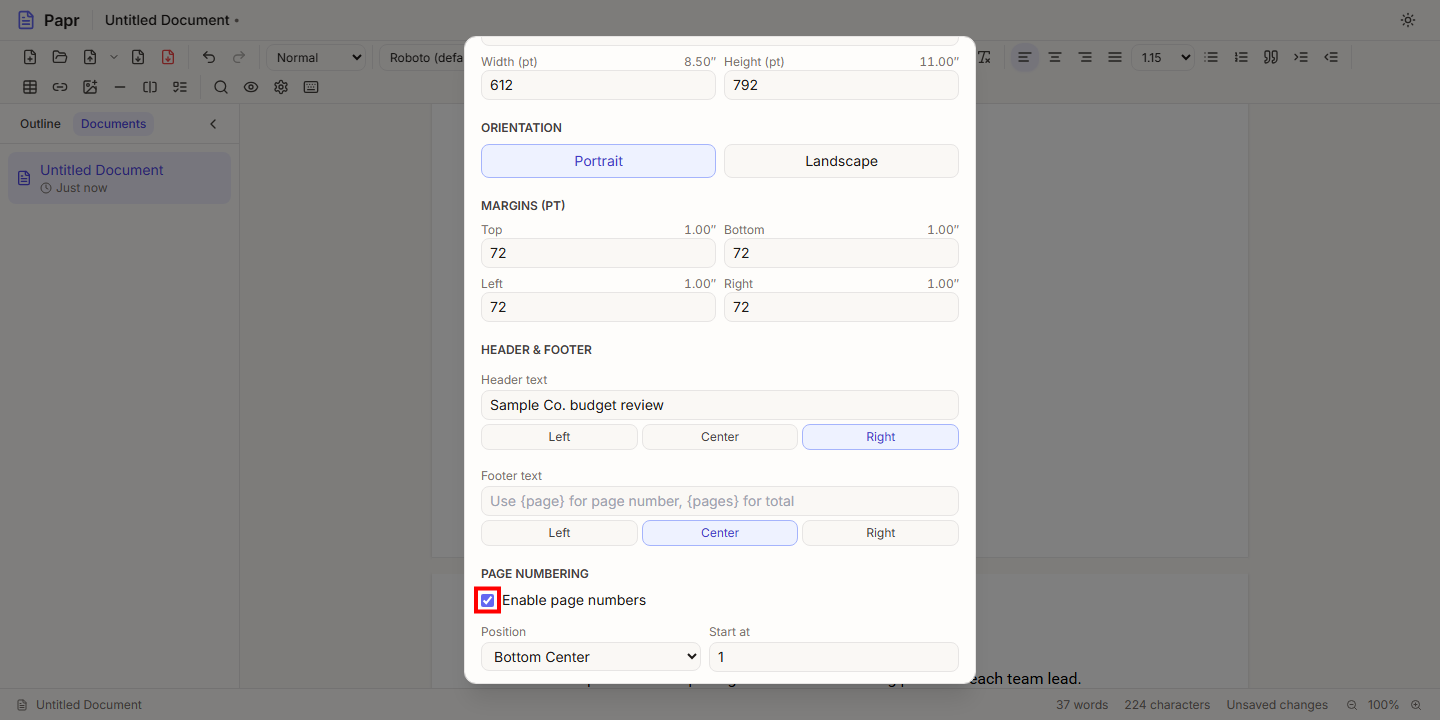The height and width of the screenshot is (720, 1440).
Task: Click Unsaved changes in status bar
Action: click(1277, 705)
